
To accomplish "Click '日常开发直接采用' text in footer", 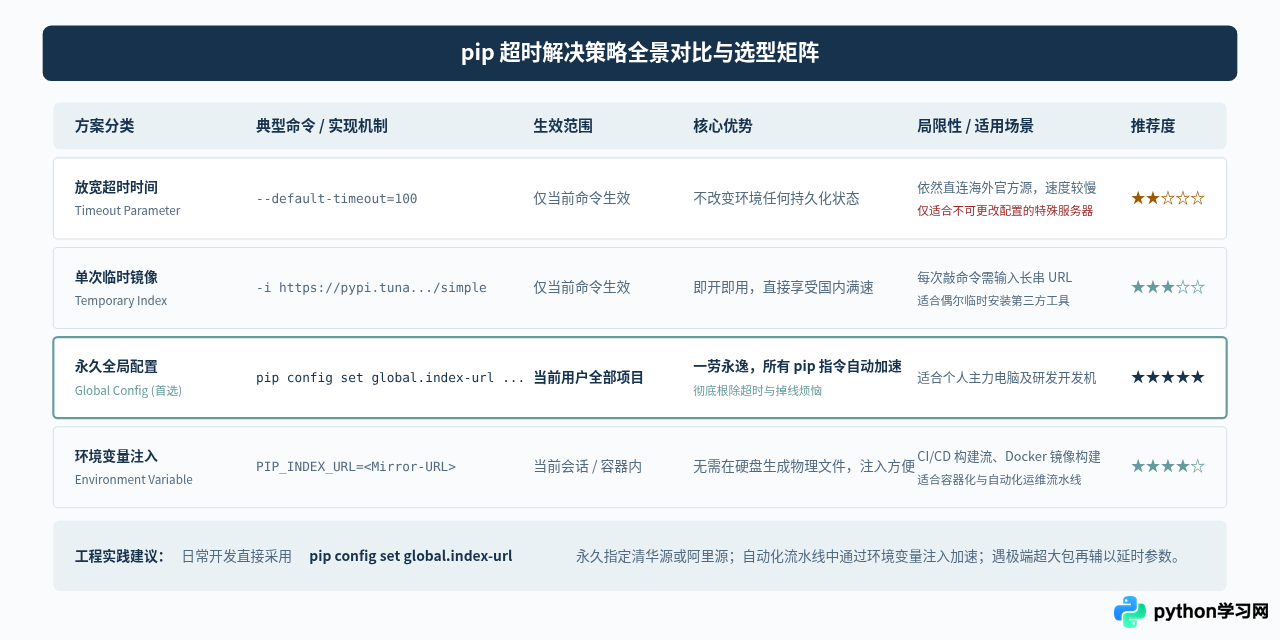I will 236,556.
